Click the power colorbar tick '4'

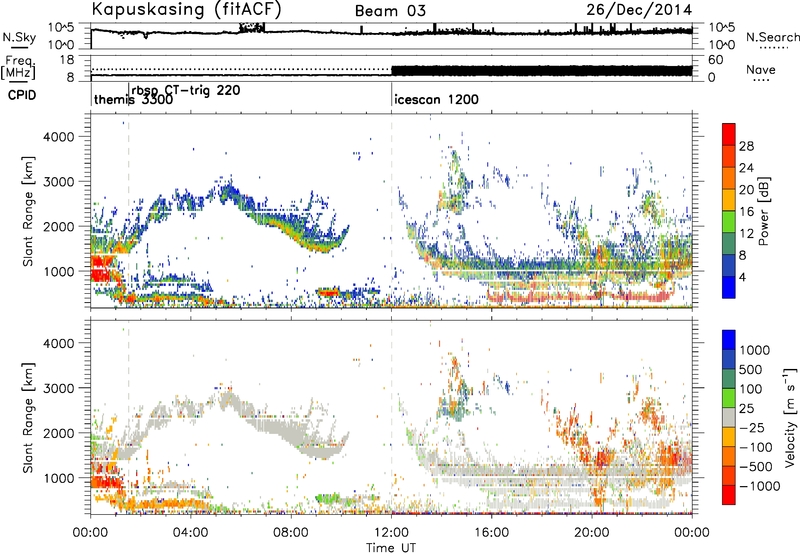742,277
